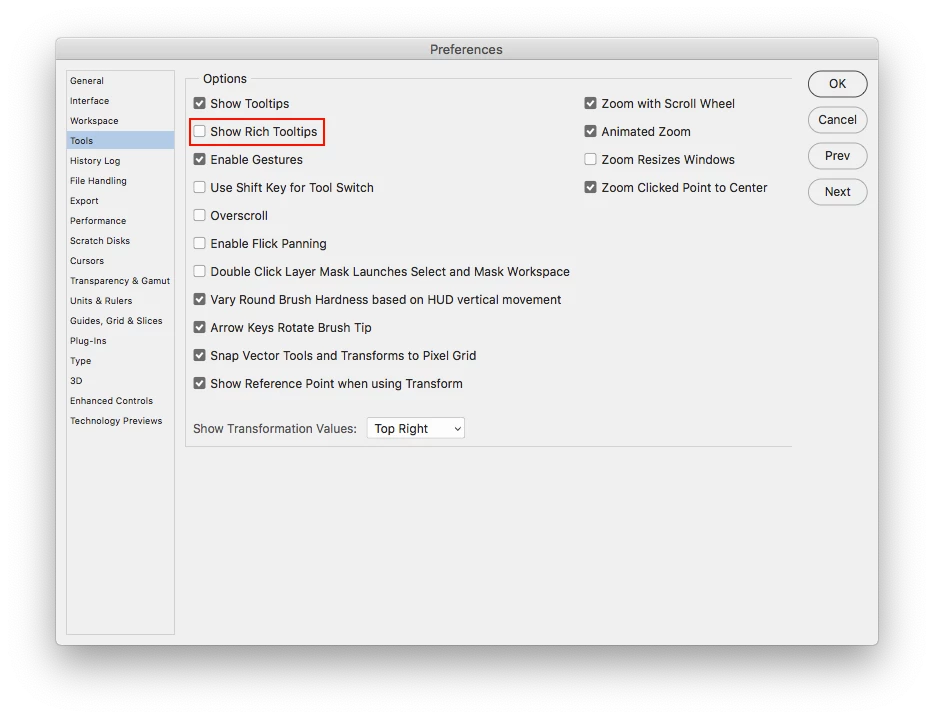Open the Show Transformation Values dropdown
This screenshot has width=934, height=719.
coord(416,428)
